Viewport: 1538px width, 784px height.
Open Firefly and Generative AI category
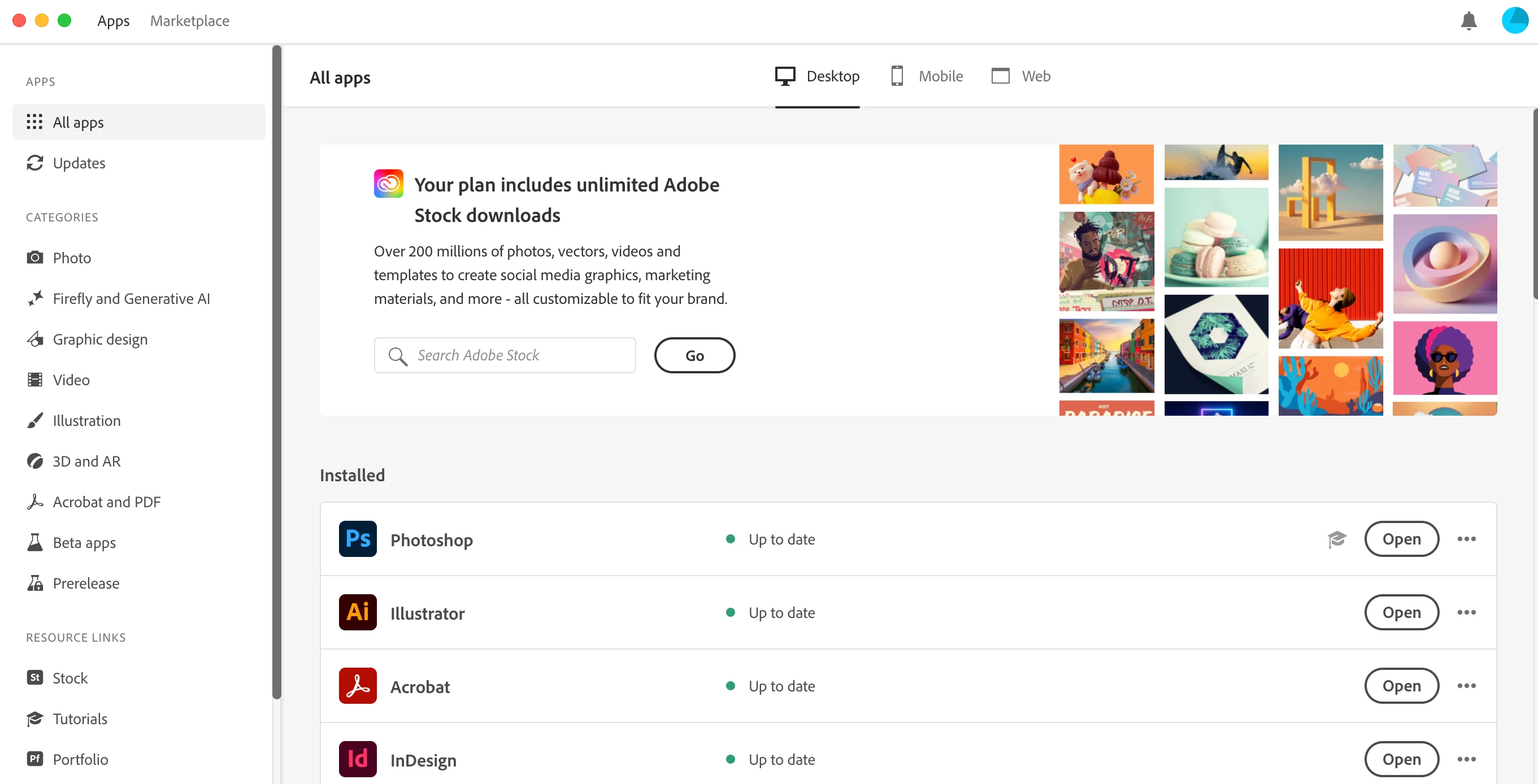click(x=131, y=298)
